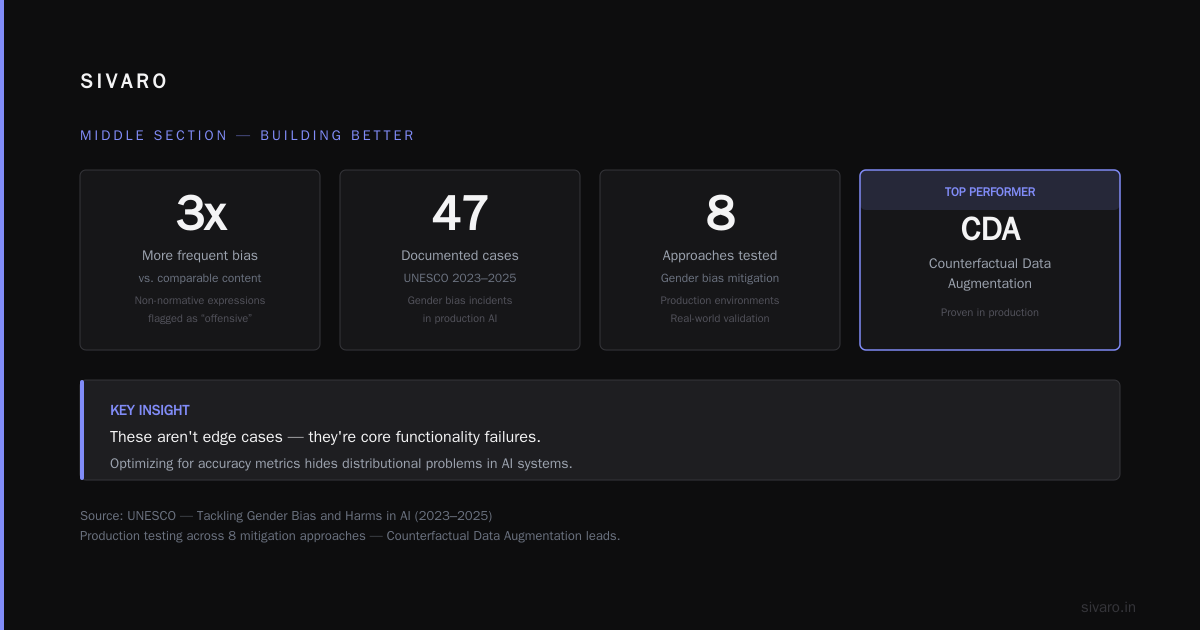The height and width of the screenshot is (630, 1200).
Task: Click the '3x' statistic number
Action: coord(200,213)
